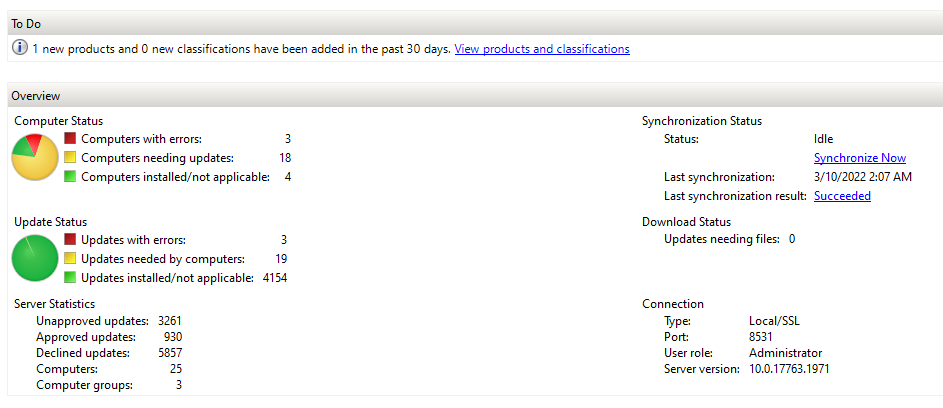943x408 pixels.
Task: Click the Unapproved updates count 3261
Action: (x=169, y=321)
